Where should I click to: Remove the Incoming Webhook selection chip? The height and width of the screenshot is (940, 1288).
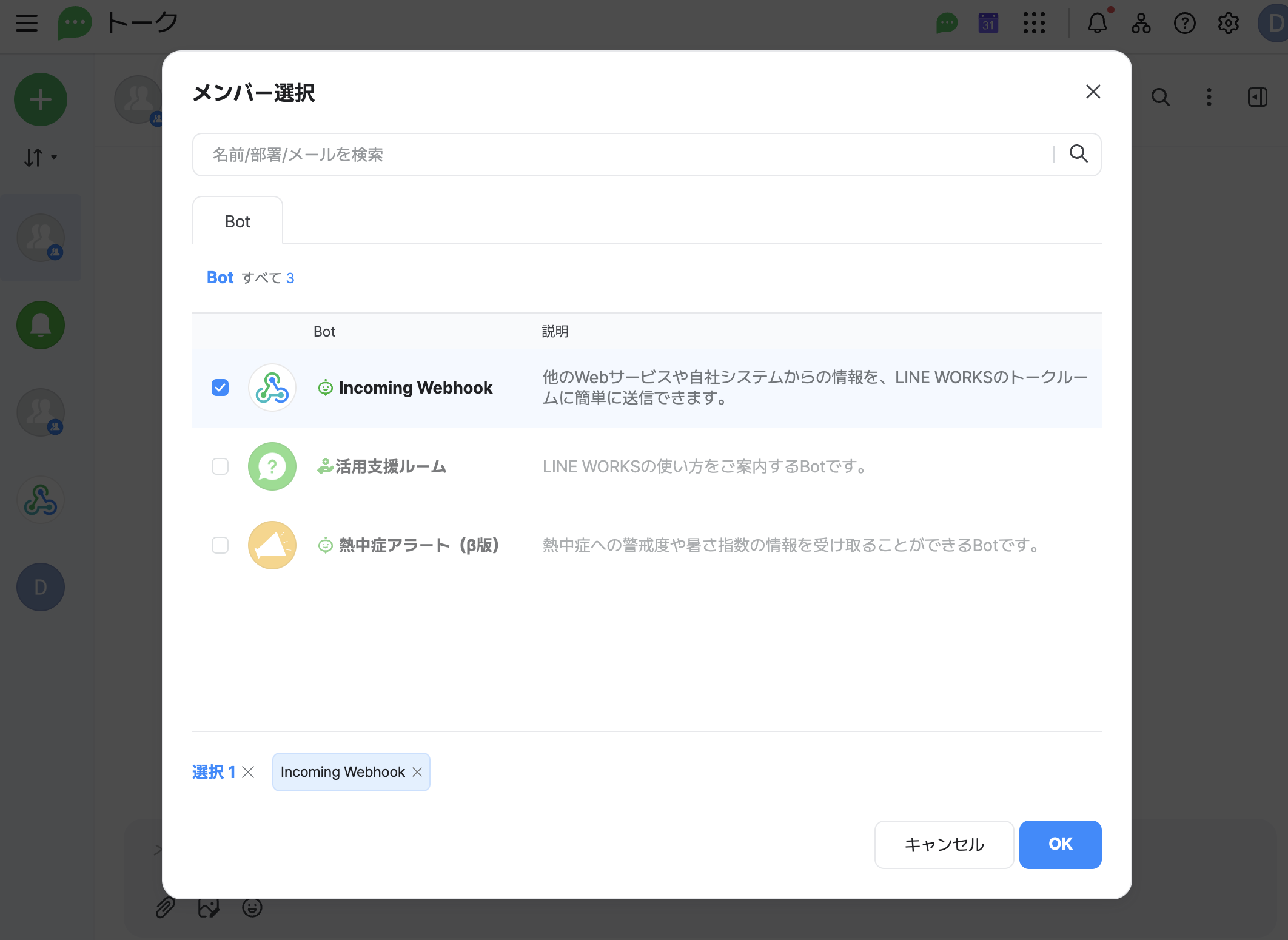click(417, 772)
